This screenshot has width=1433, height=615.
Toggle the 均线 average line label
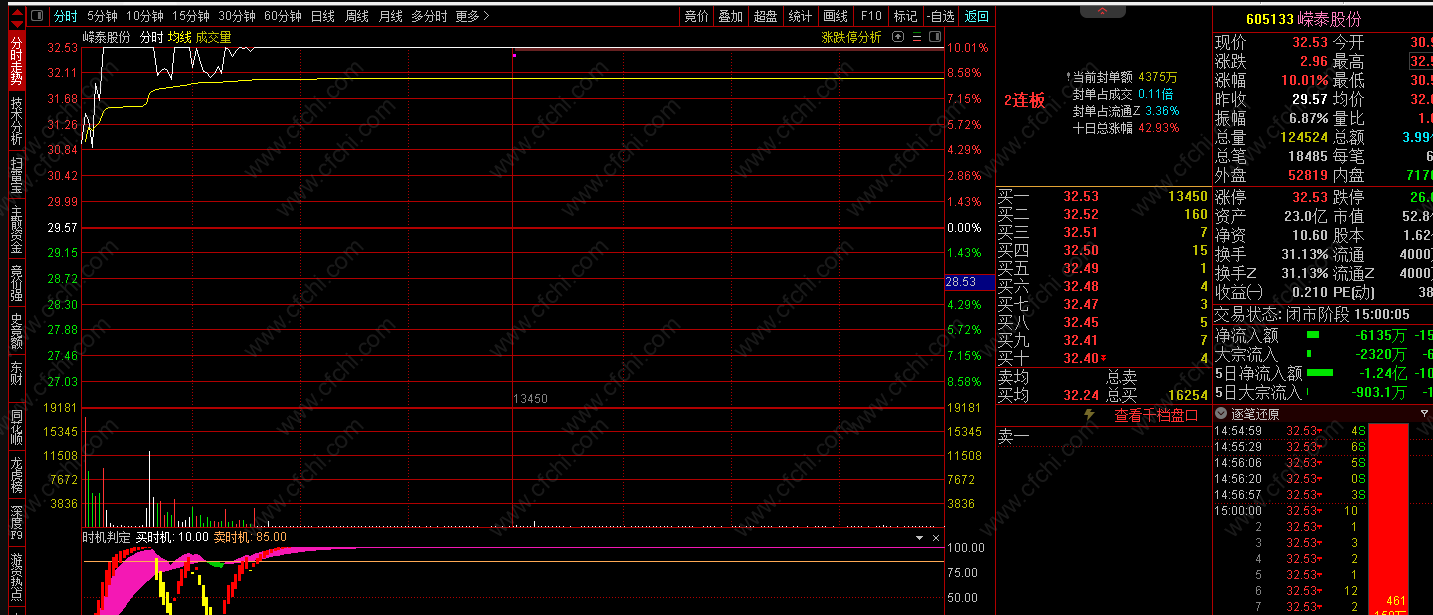tap(179, 37)
